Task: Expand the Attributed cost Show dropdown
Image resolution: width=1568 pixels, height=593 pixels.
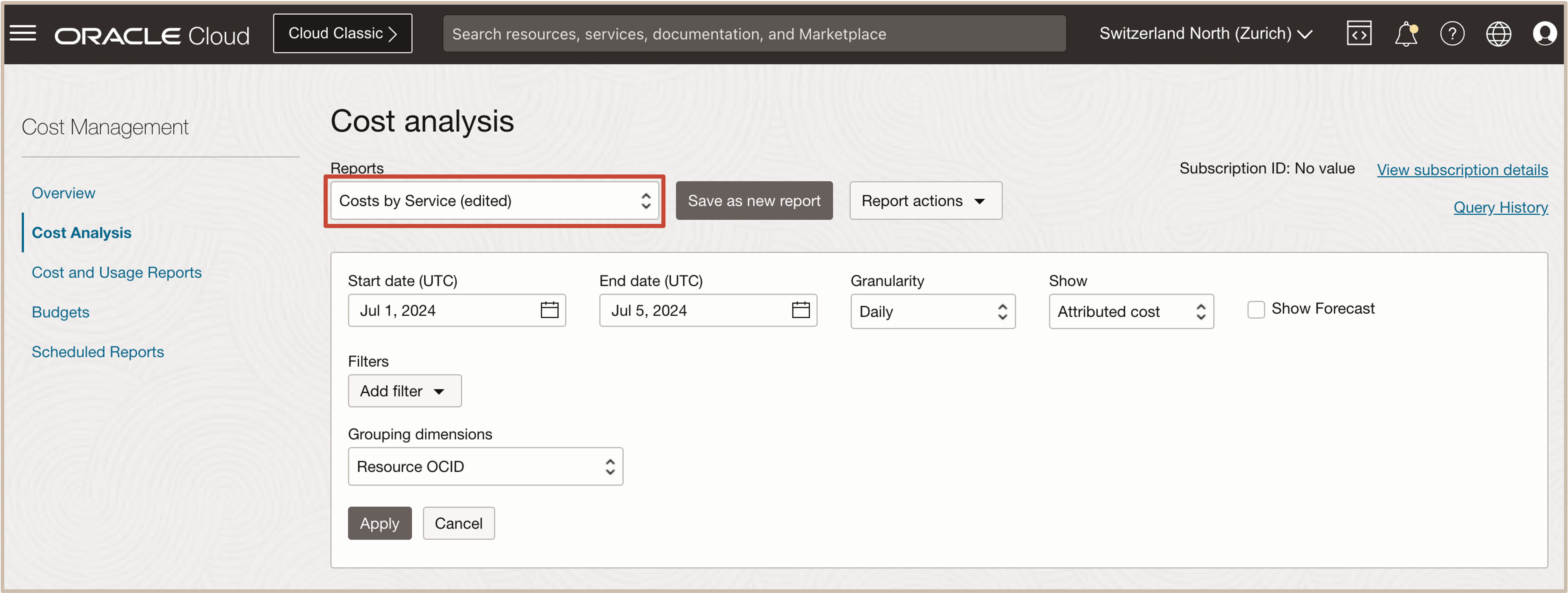Action: tap(1130, 312)
